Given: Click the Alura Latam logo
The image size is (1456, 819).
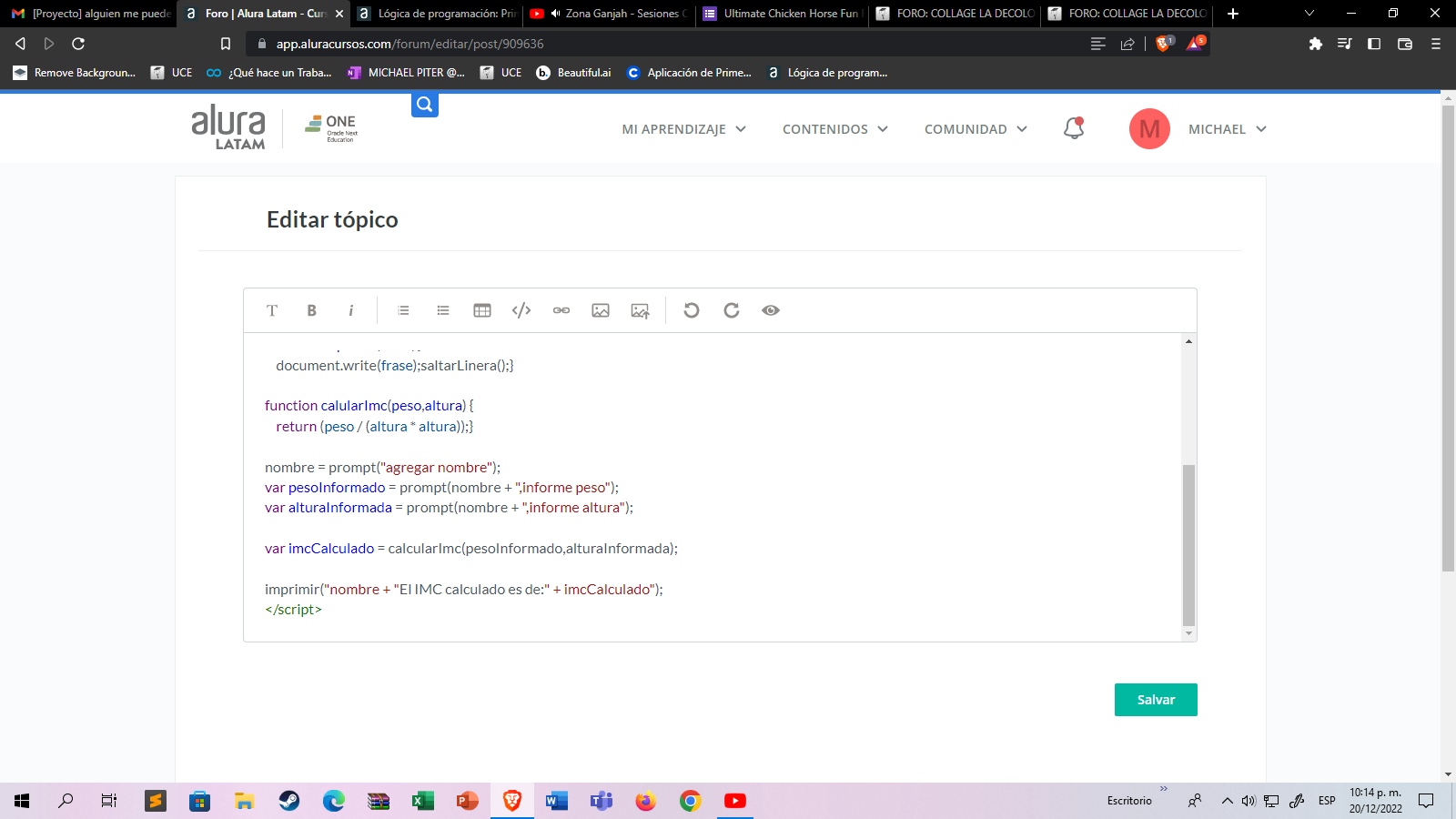Looking at the screenshot, I should click(x=228, y=127).
